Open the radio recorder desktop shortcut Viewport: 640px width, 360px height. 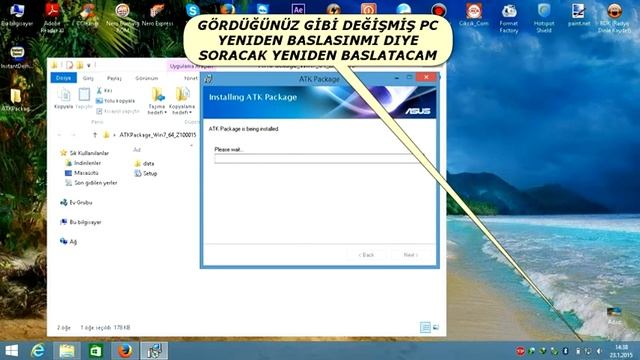[614, 17]
